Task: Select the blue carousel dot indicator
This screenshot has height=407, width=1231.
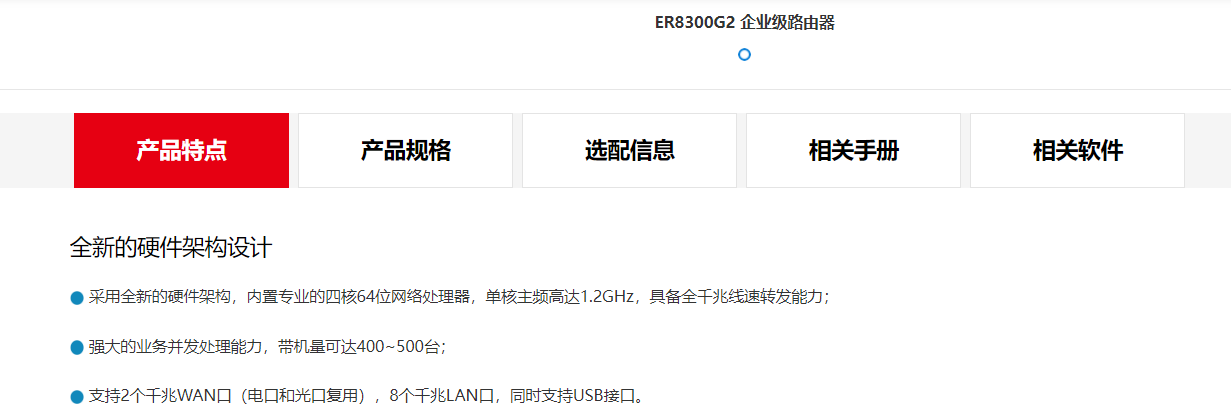Action: click(x=744, y=55)
